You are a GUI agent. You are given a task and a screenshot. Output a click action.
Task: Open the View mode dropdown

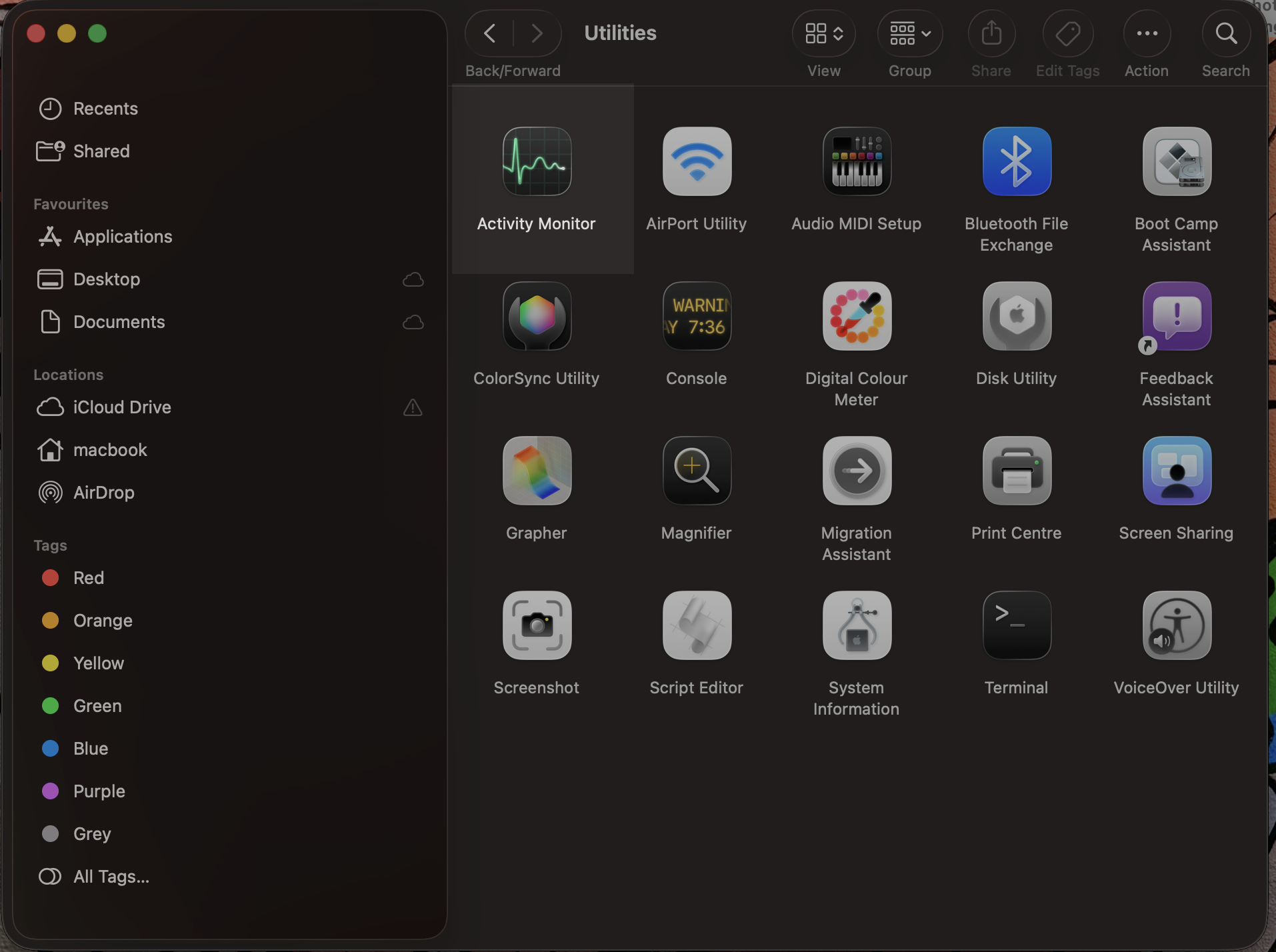(824, 33)
